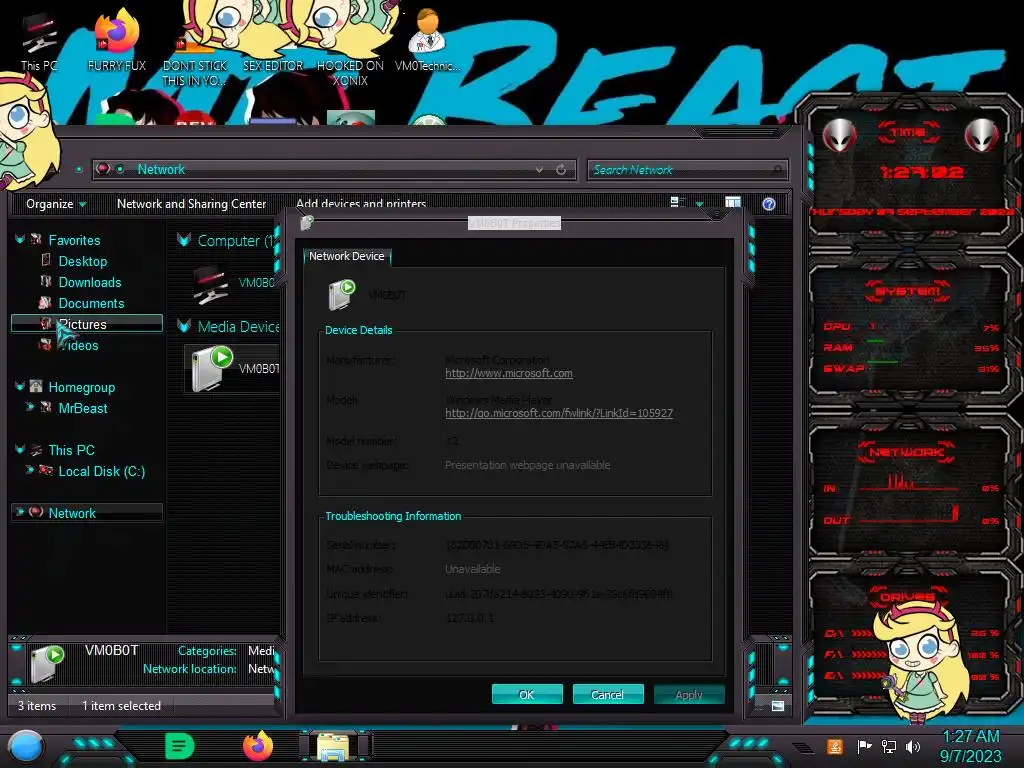Open the HOOKED ON XONIX shortcut
The width and height of the screenshot is (1024, 768).
tap(350, 49)
